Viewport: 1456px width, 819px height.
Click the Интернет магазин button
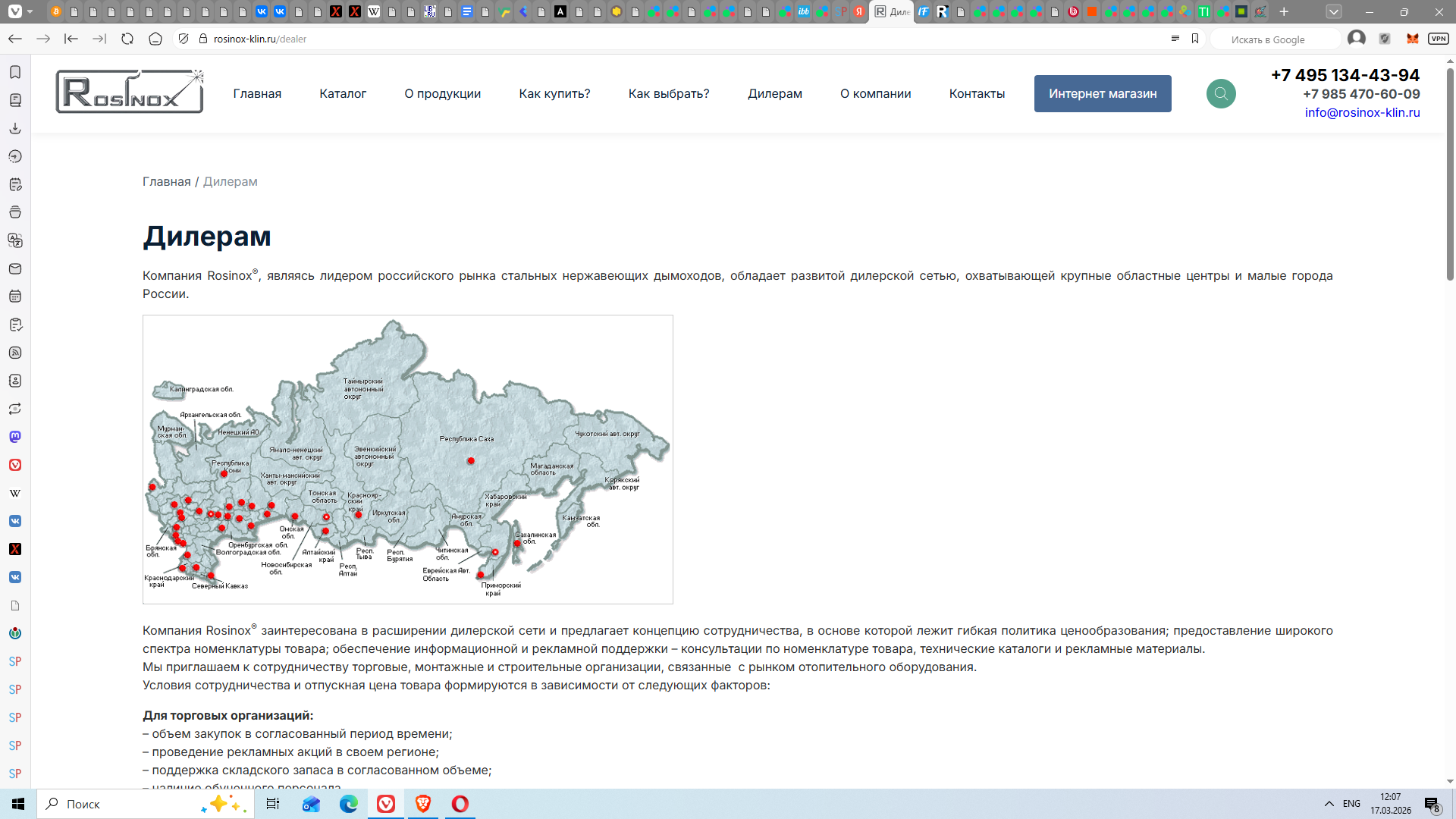1103,94
